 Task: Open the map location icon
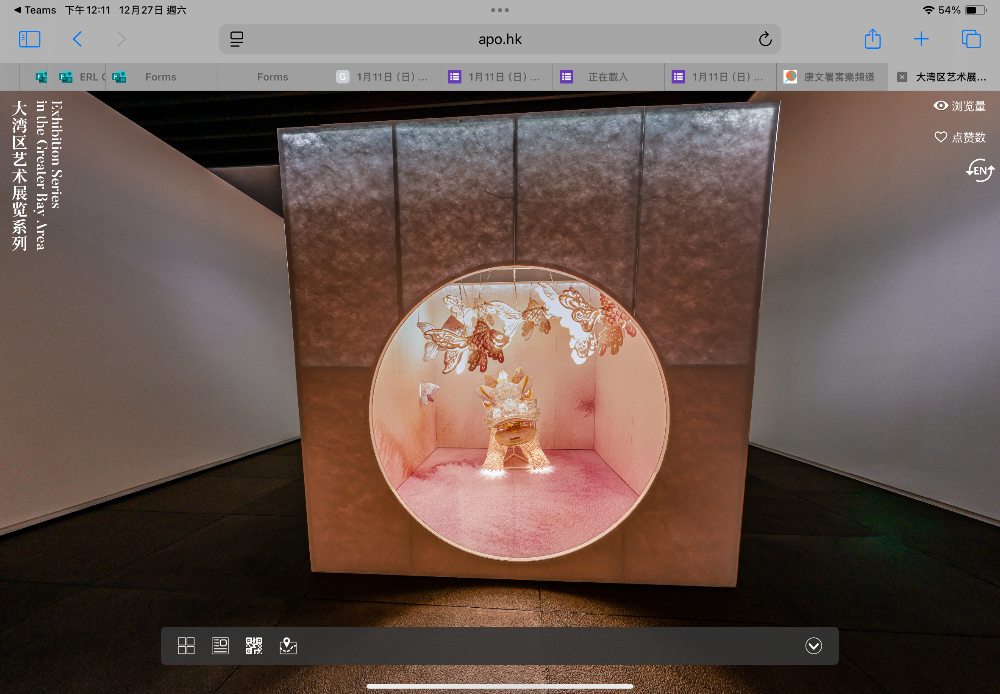[x=288, y=646]
